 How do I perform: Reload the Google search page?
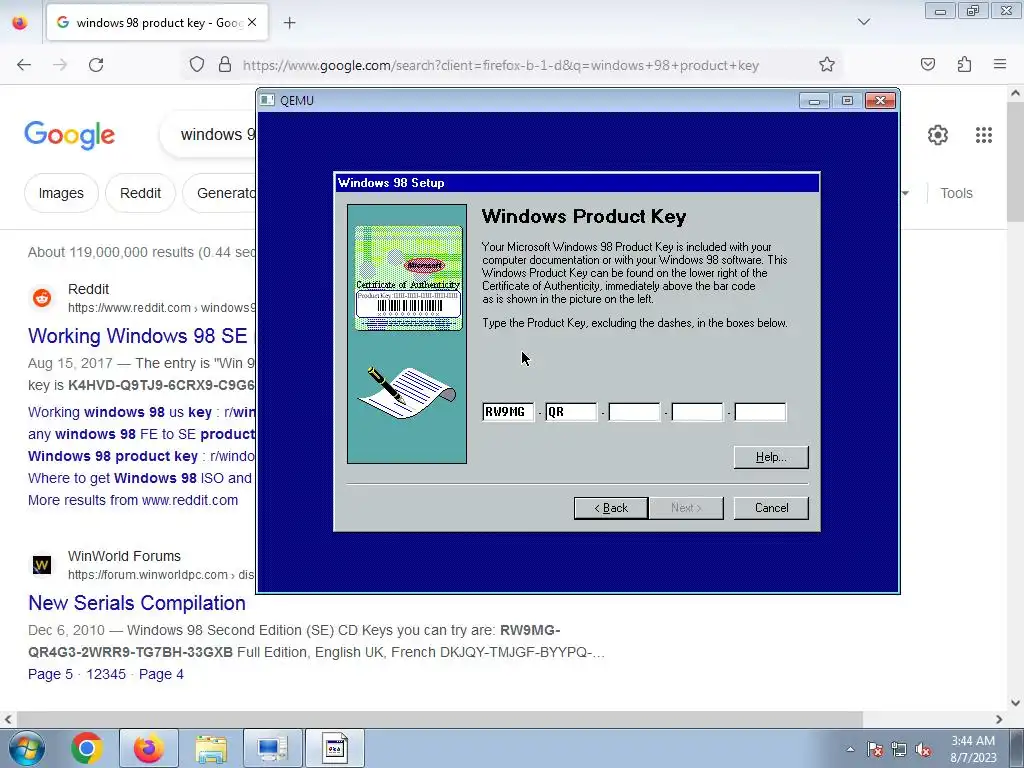coord(96,65)
